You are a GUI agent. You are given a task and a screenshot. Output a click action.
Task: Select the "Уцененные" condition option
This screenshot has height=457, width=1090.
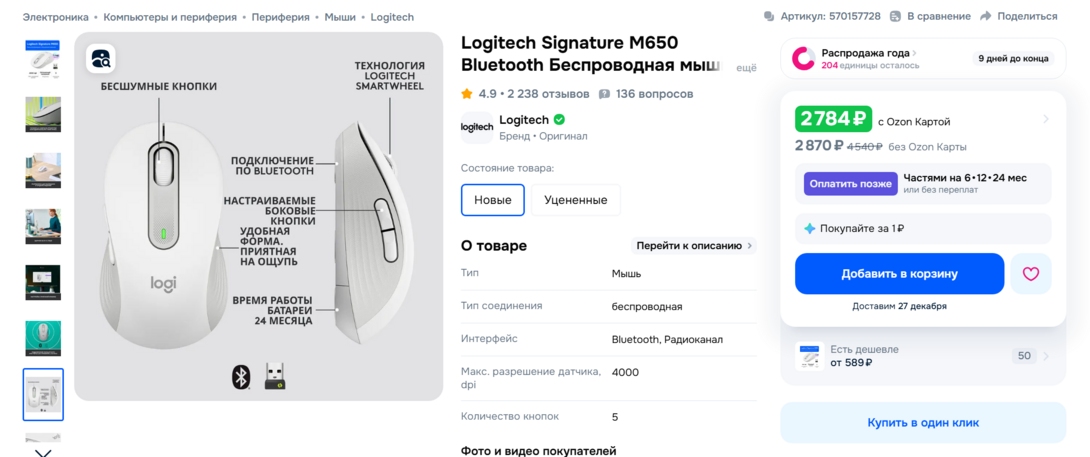[575, 199]
